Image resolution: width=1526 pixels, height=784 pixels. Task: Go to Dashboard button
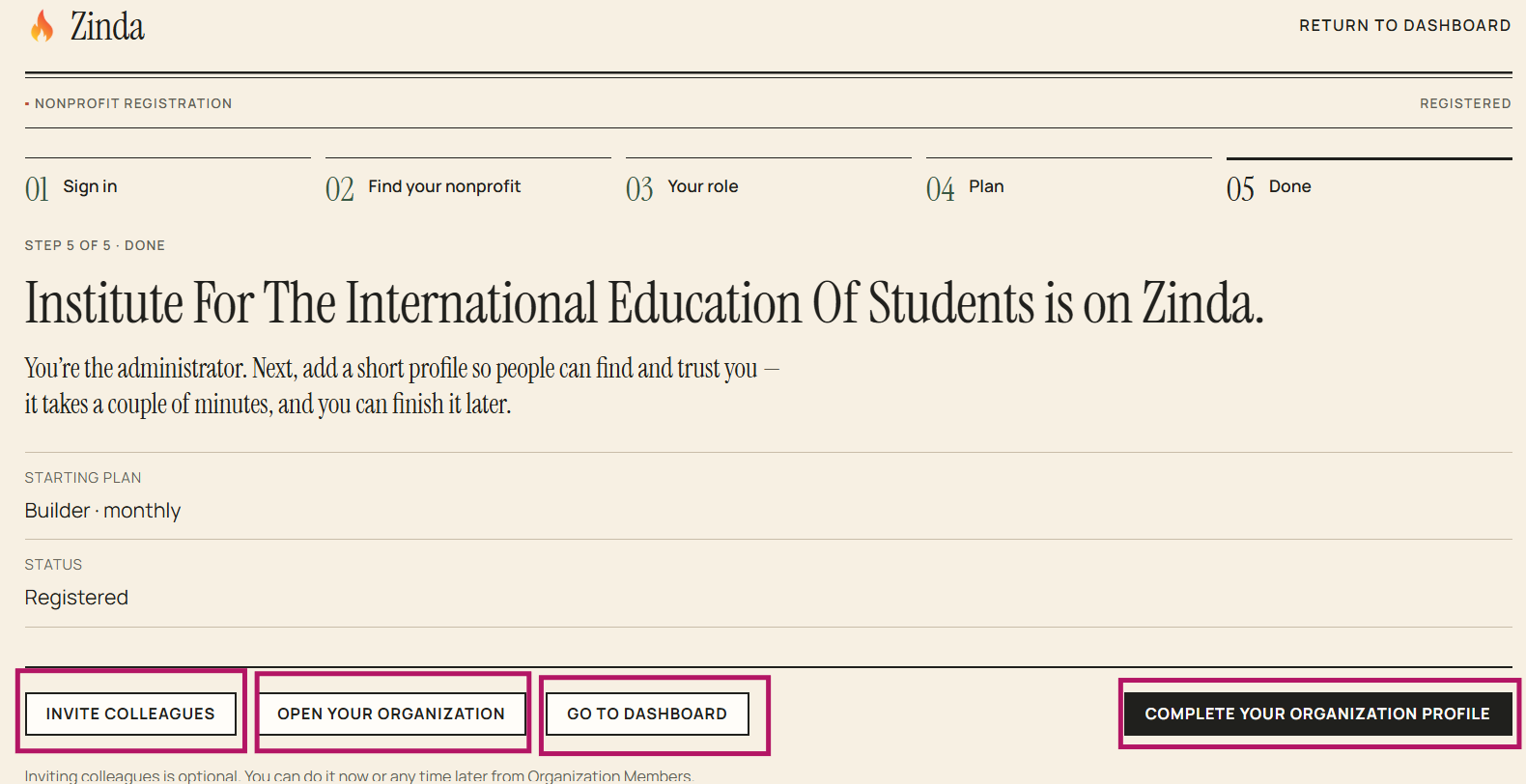(x=647, y=714)
